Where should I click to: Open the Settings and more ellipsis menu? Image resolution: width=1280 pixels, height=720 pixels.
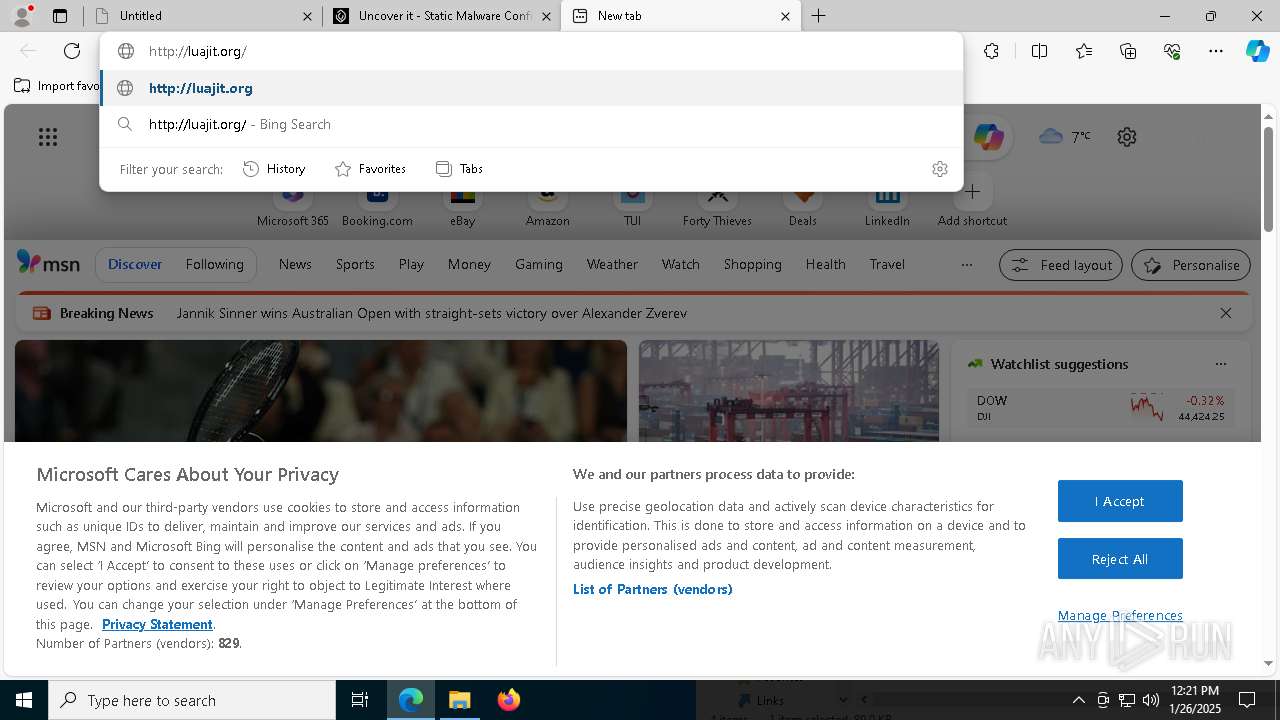pyautogui.click(x=1216, y=51)
